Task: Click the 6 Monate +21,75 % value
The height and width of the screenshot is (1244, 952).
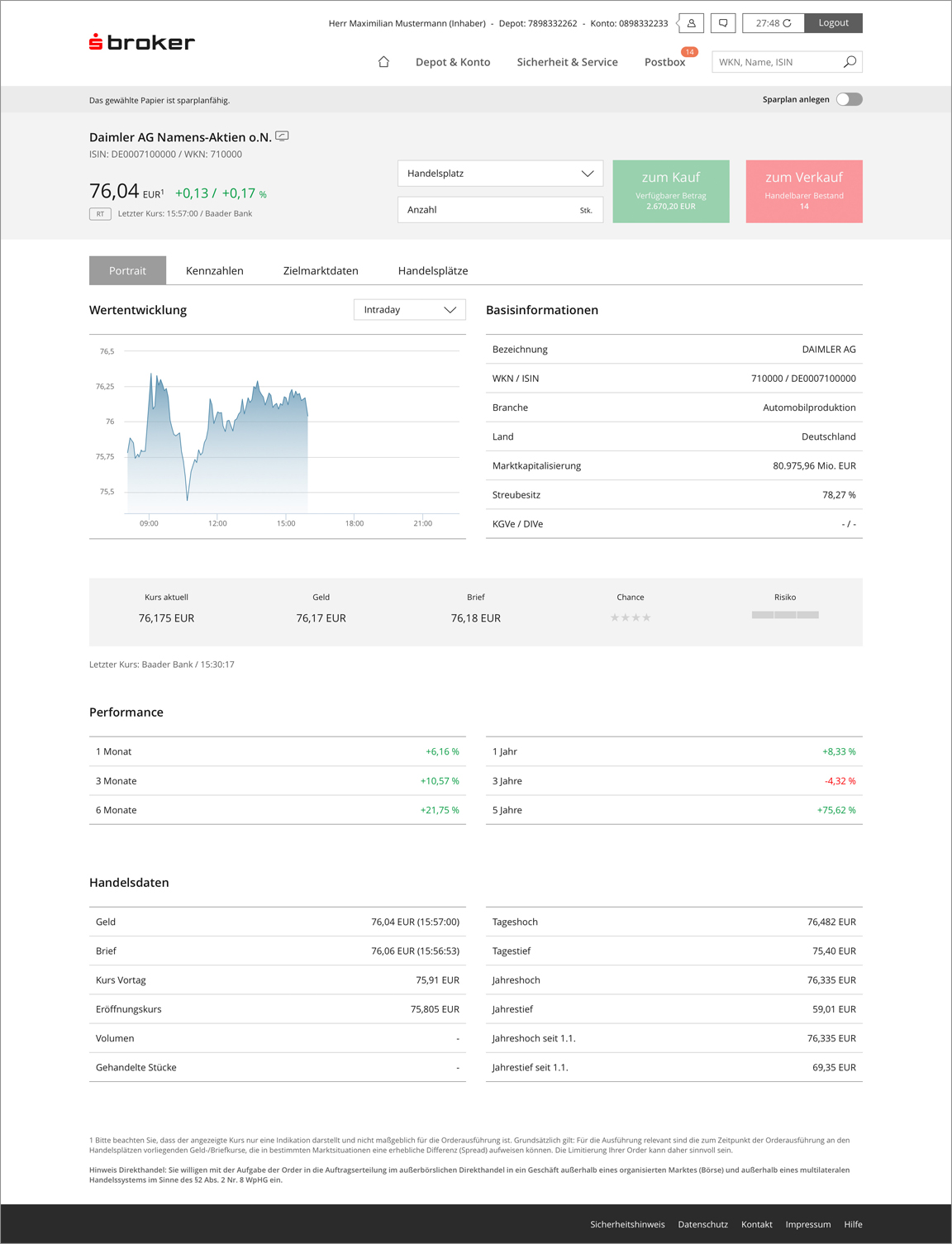Action: point(440,810)
